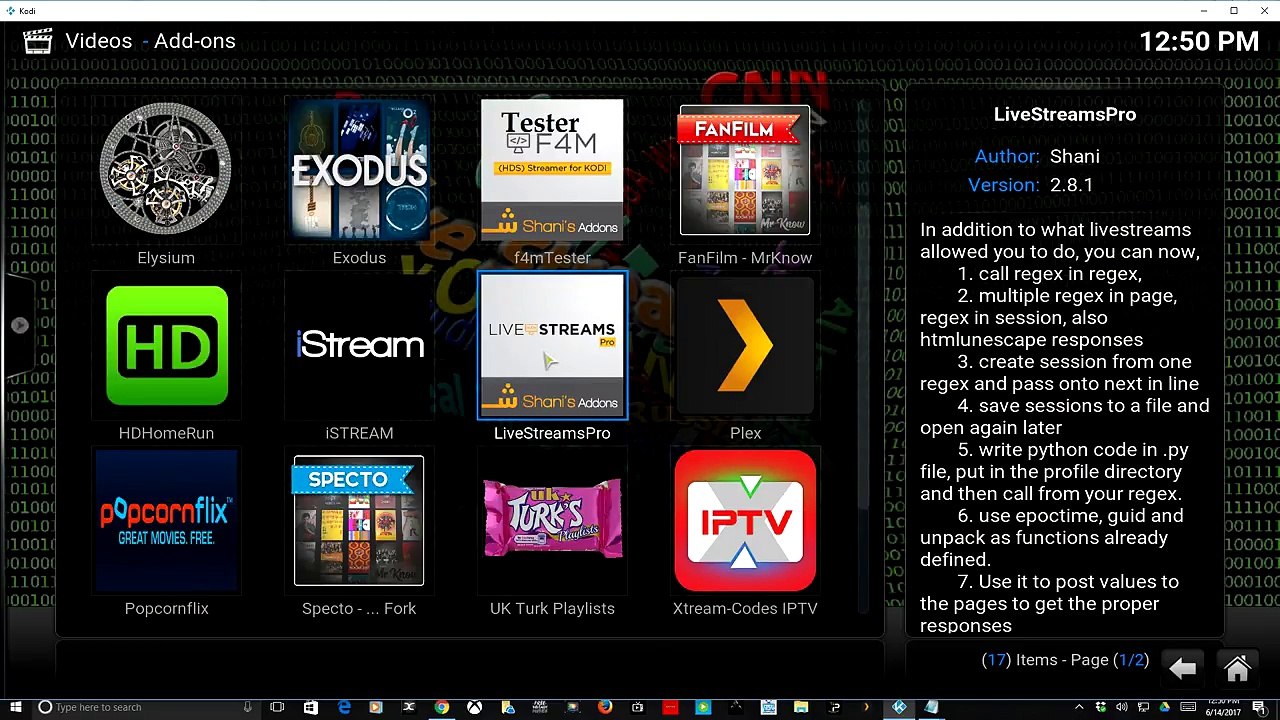
Task: Open volume control in tray
Action: point(1121,707)
